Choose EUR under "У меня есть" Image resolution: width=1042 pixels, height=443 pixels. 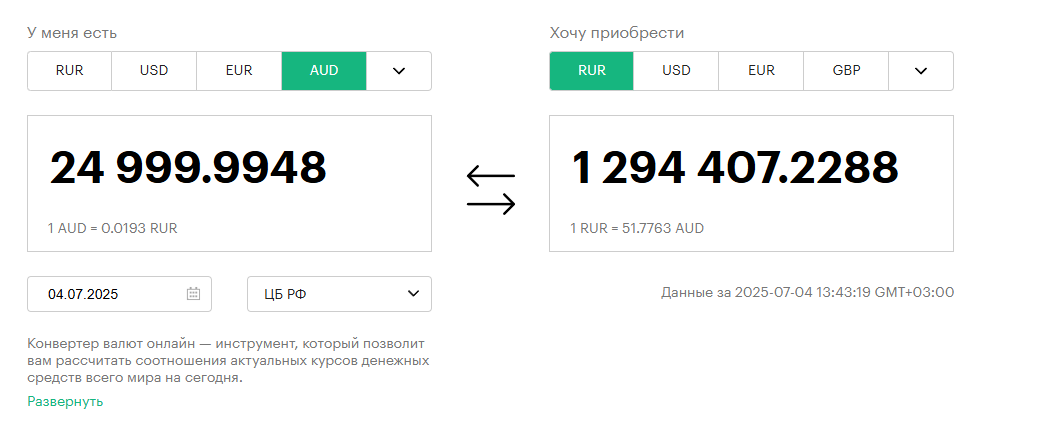(239, 70)
